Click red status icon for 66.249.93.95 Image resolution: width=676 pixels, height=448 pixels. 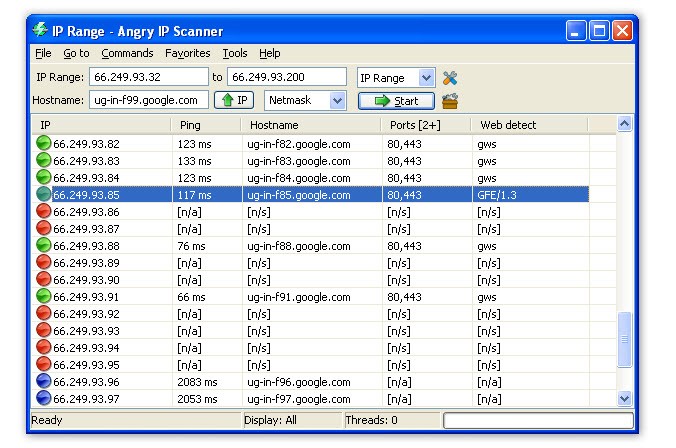coord(44,364)
